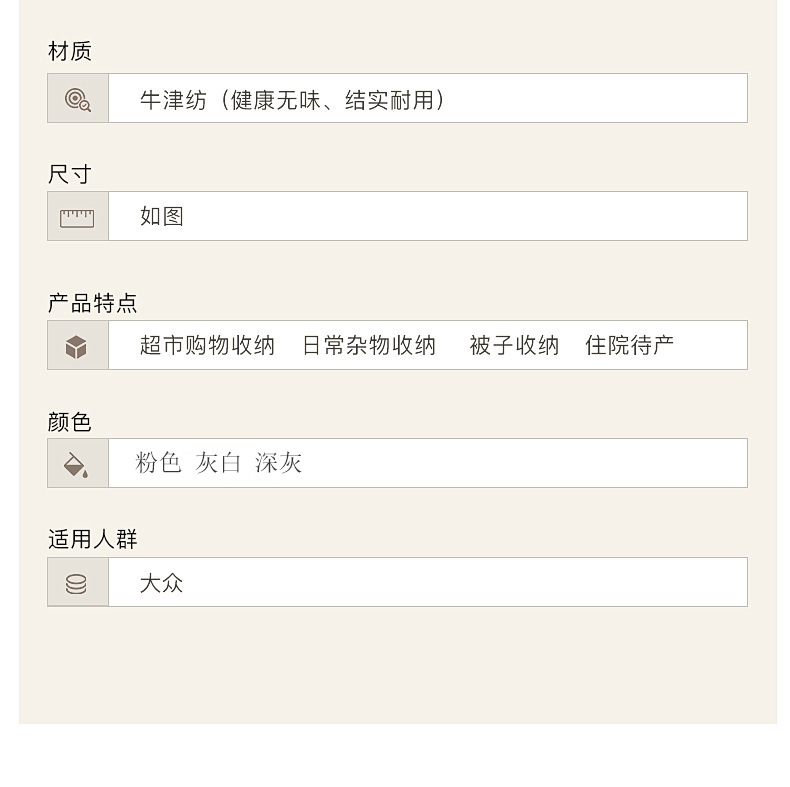Select 超市购物收纳 feature text
790x787 pixels.
[x=207, y=346]
